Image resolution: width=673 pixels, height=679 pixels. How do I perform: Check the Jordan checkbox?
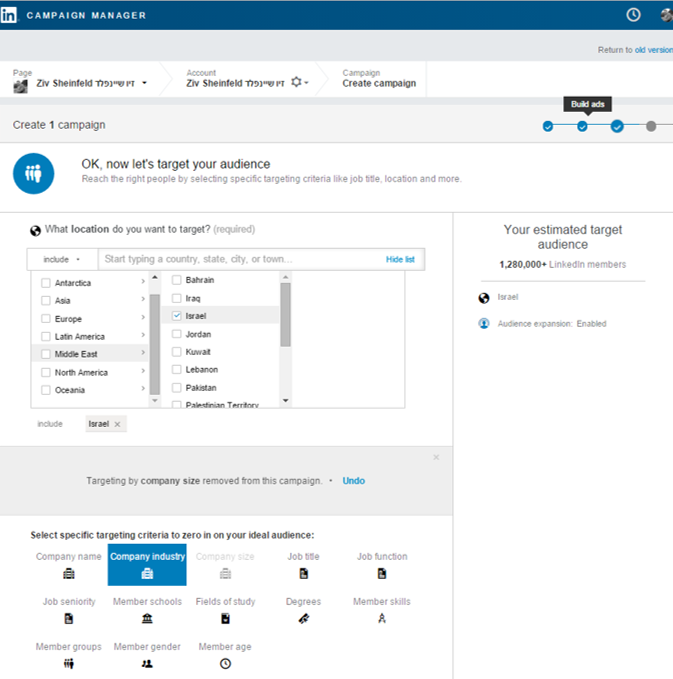pos(176,334)
